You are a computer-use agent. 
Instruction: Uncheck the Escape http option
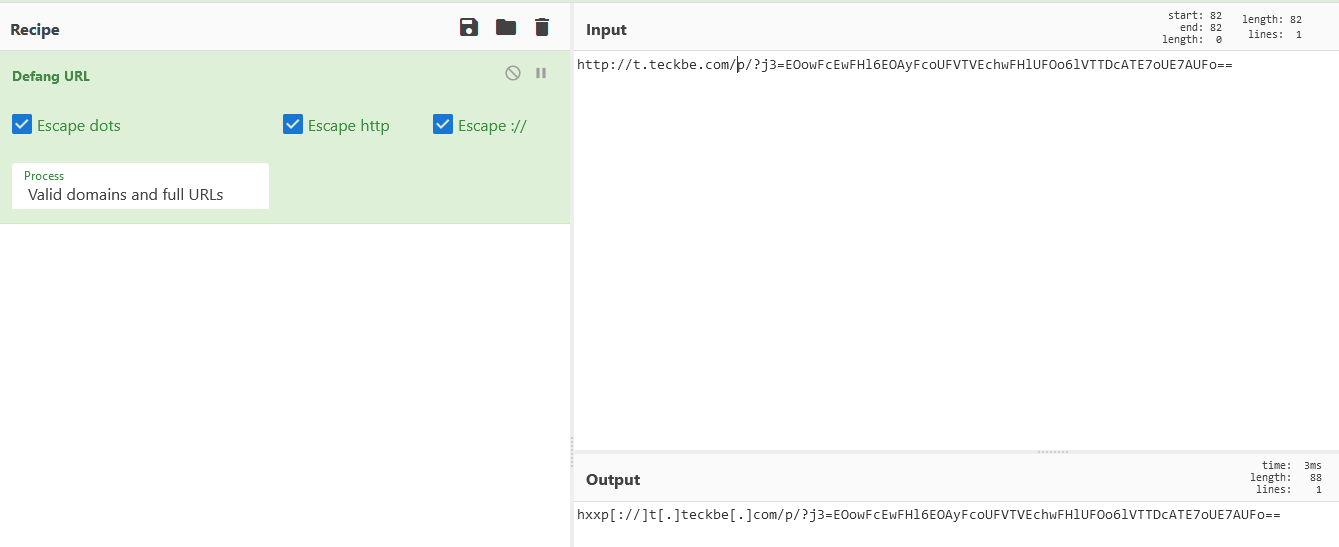(x=293, y=124)
